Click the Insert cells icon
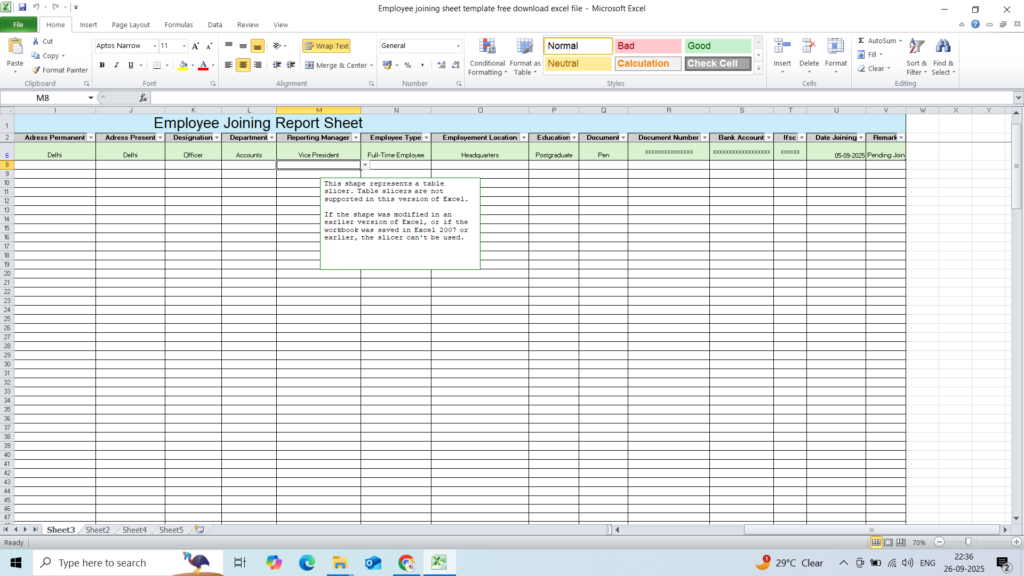The height and width of the screenshot is (576, 1024). click(782, 47)
